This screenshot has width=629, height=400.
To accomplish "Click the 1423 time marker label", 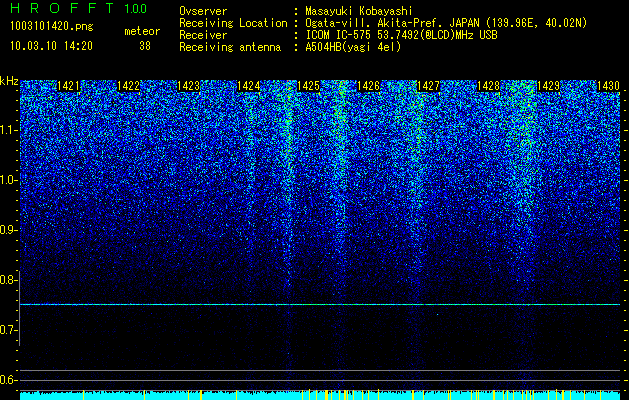I will pyautogui.click(x=189, y=86).
